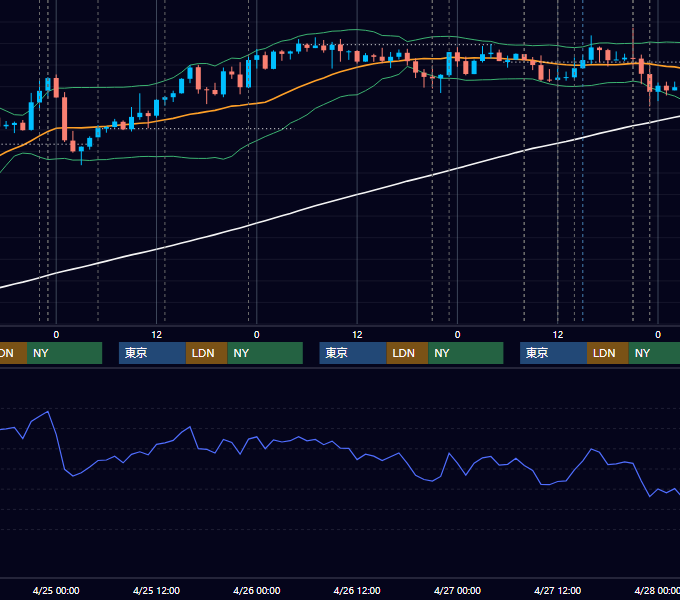Pick the NY session bar on 4/27
This screenshot has width=680, height=600.
click(x=654, y=353)
